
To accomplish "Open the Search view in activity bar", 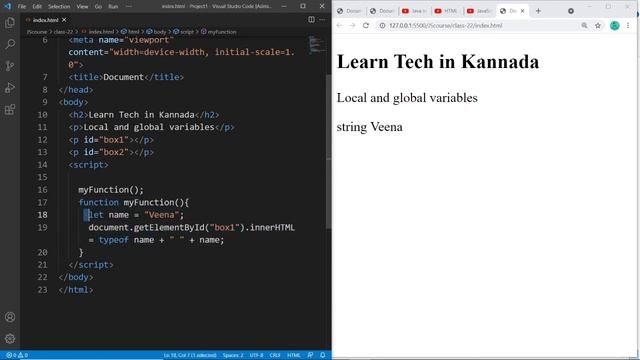I will 10,44.
